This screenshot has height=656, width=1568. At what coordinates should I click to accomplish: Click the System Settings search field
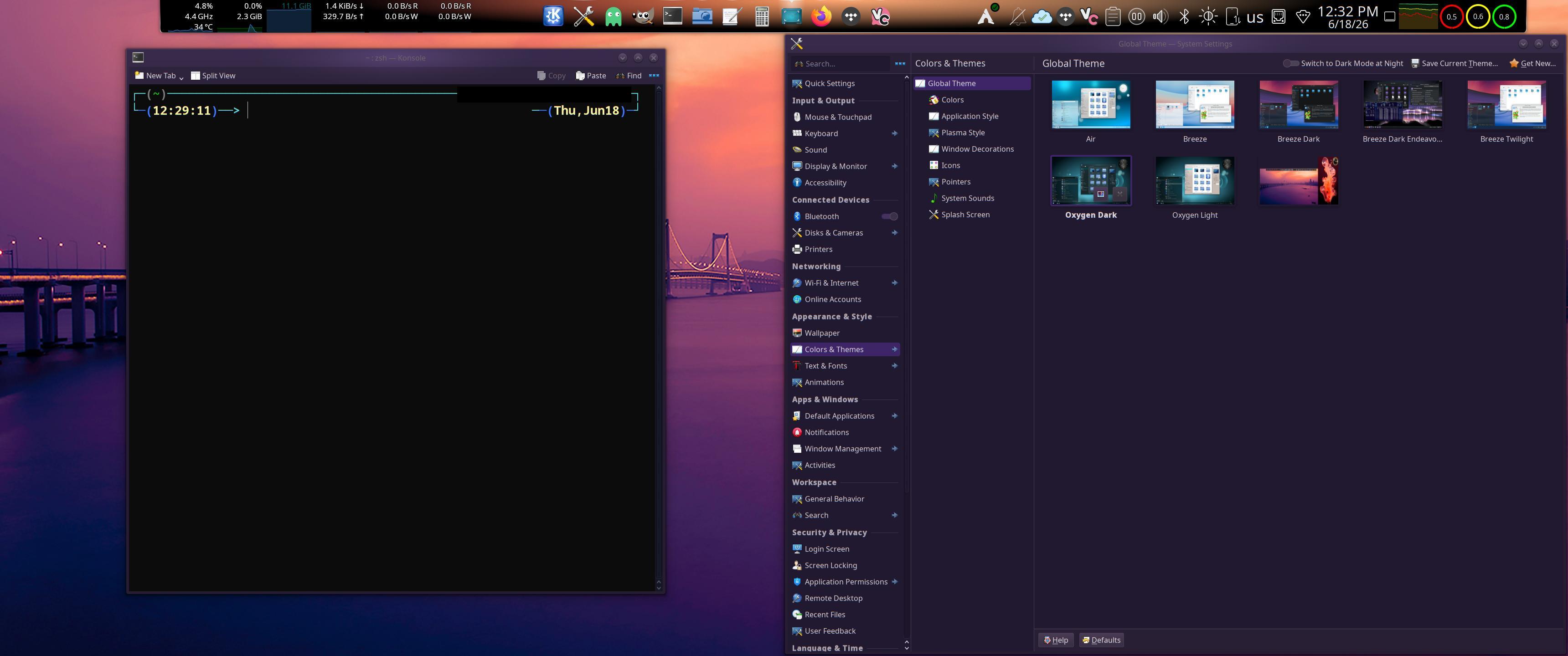(840, 63)
